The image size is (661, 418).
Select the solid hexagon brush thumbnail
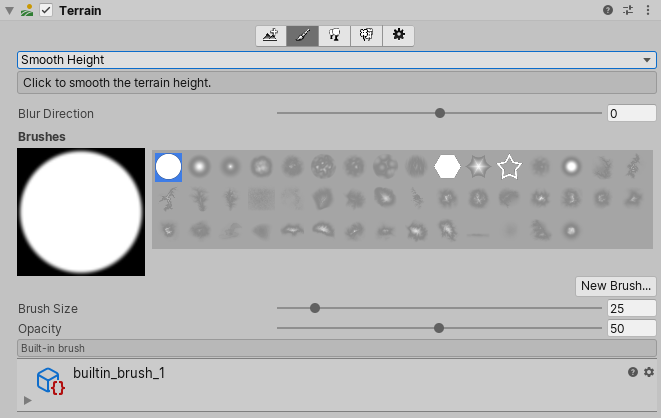click(x=447, y=167)
